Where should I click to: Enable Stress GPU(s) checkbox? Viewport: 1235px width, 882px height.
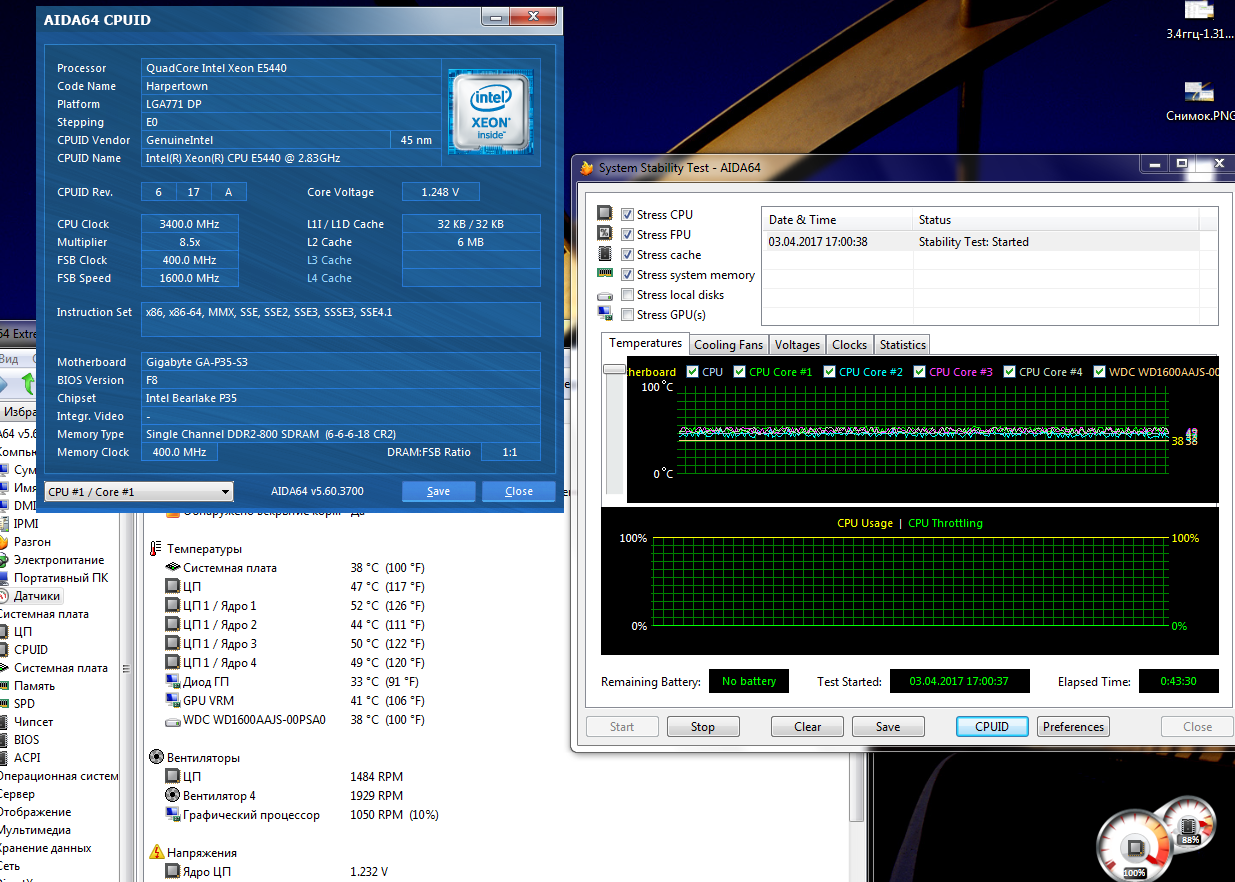tap(627, 315)
